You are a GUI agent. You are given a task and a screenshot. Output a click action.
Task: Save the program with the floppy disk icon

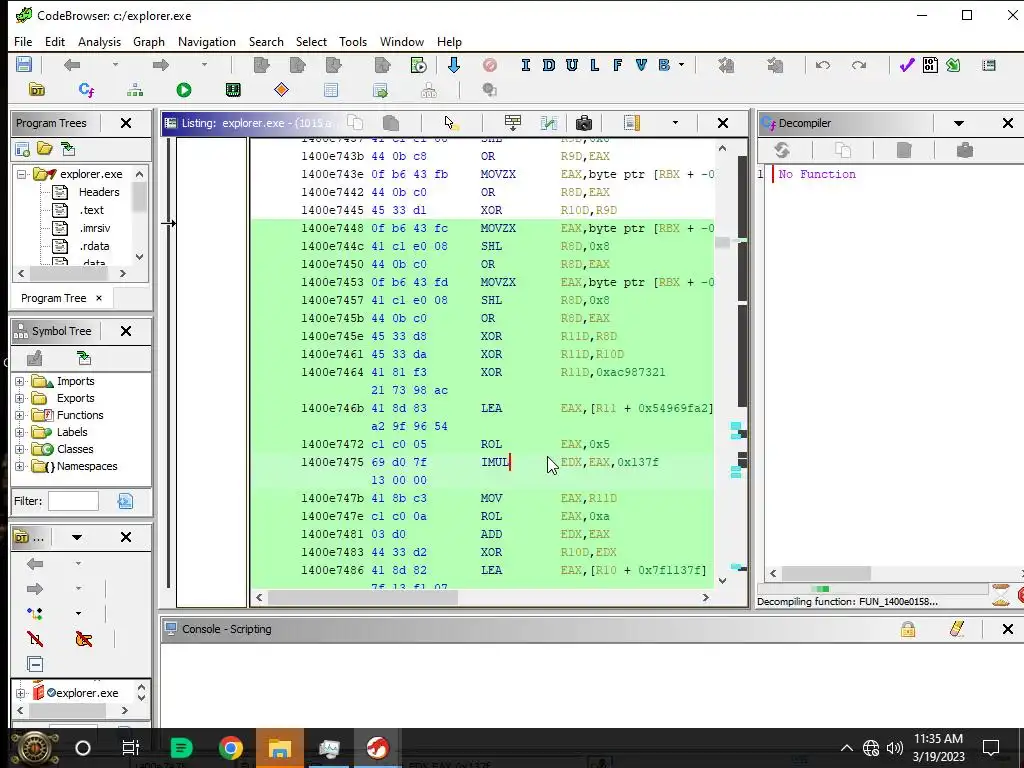(x=24, y=65)
